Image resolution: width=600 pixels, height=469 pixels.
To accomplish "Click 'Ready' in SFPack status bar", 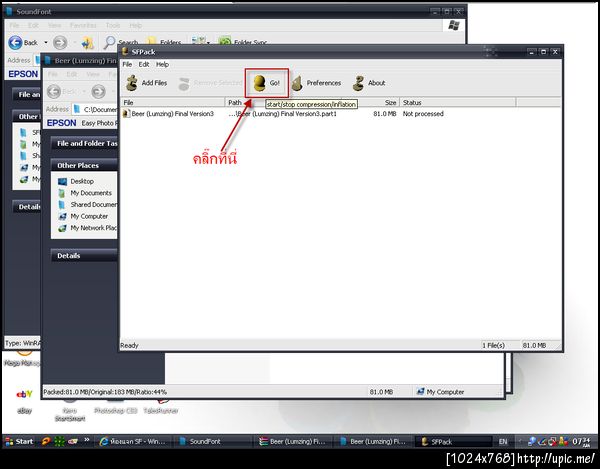I will click(129, 345).
